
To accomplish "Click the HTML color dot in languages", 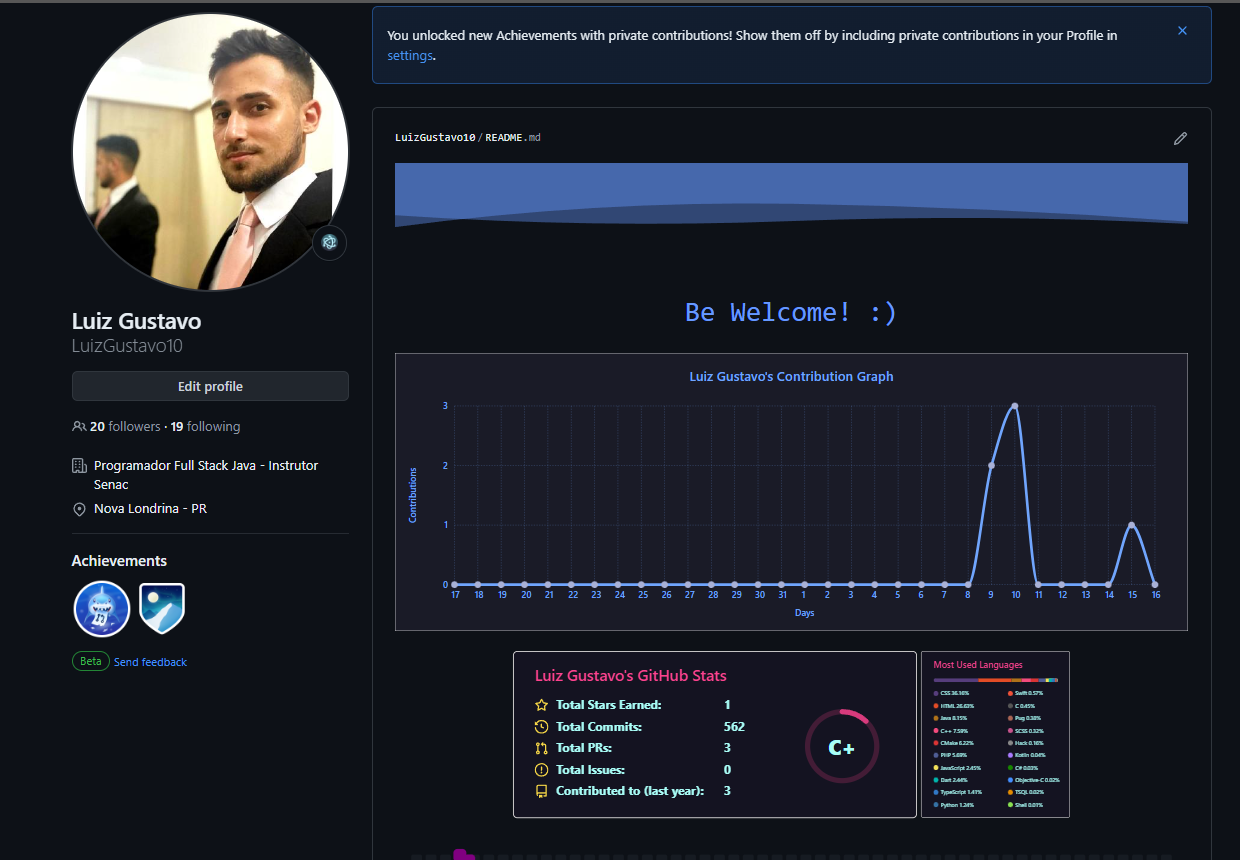I will pyautogui.click(x=936, y=706).
